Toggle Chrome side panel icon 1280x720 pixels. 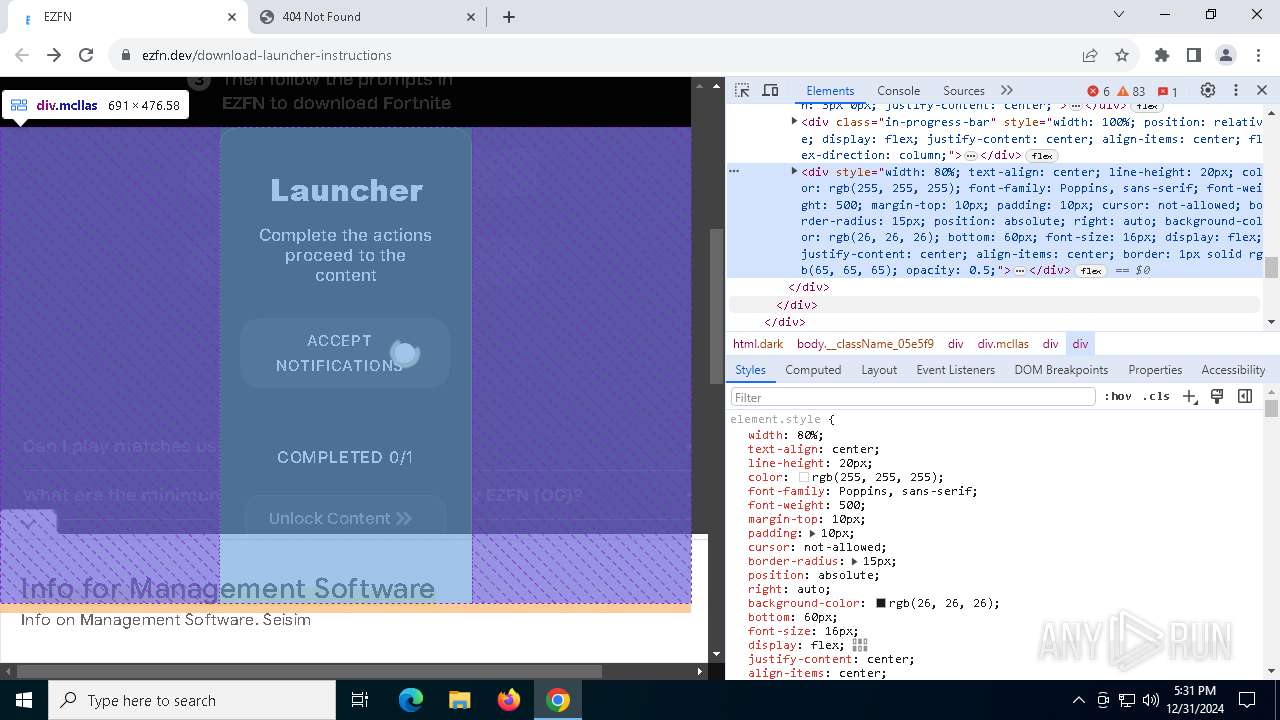1194,55
